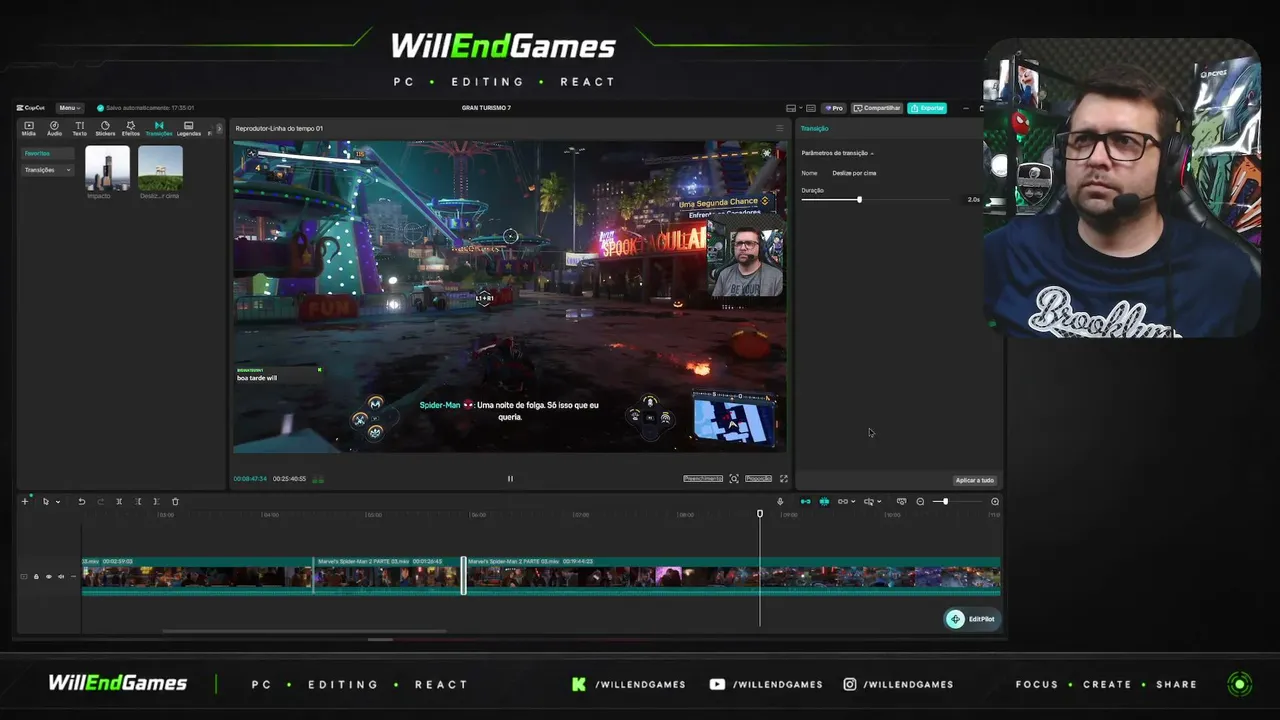The height and width of the screenshot is (720, 1280).
Task: Zoom in the timeline
Action: coord(995,502)
